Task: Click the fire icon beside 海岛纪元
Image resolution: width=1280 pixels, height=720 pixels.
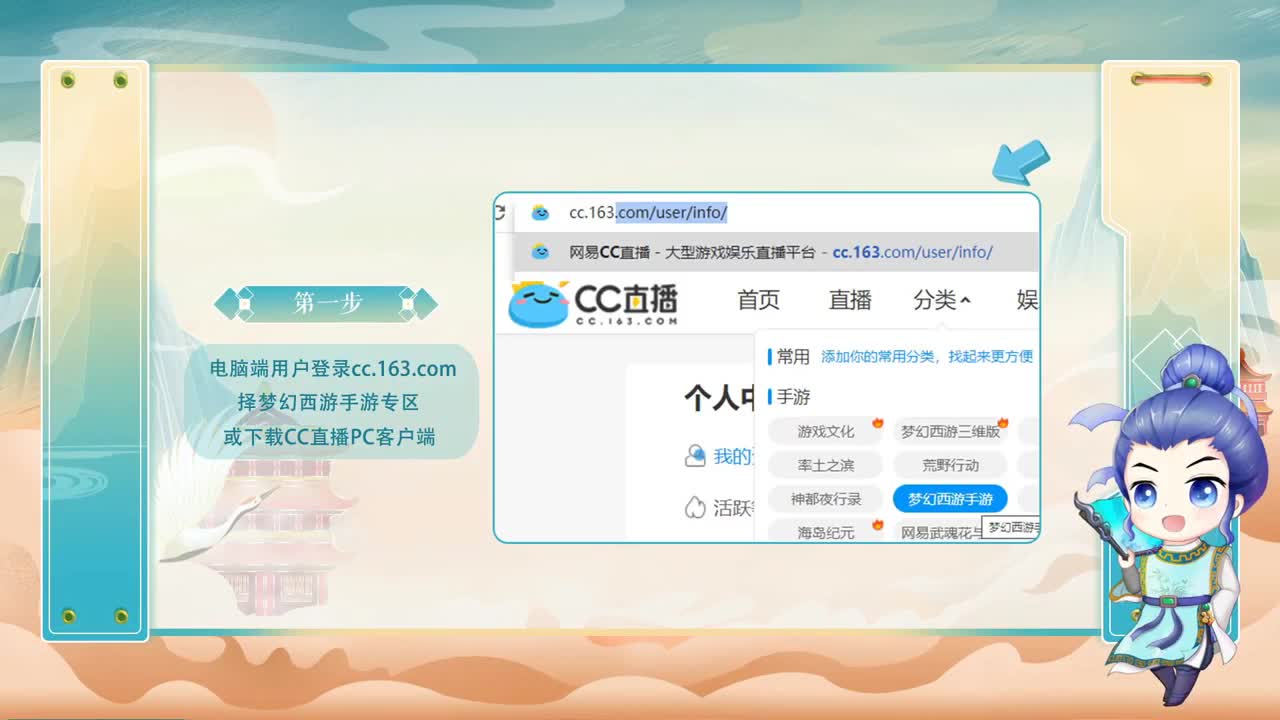Action: click(878, 524)
